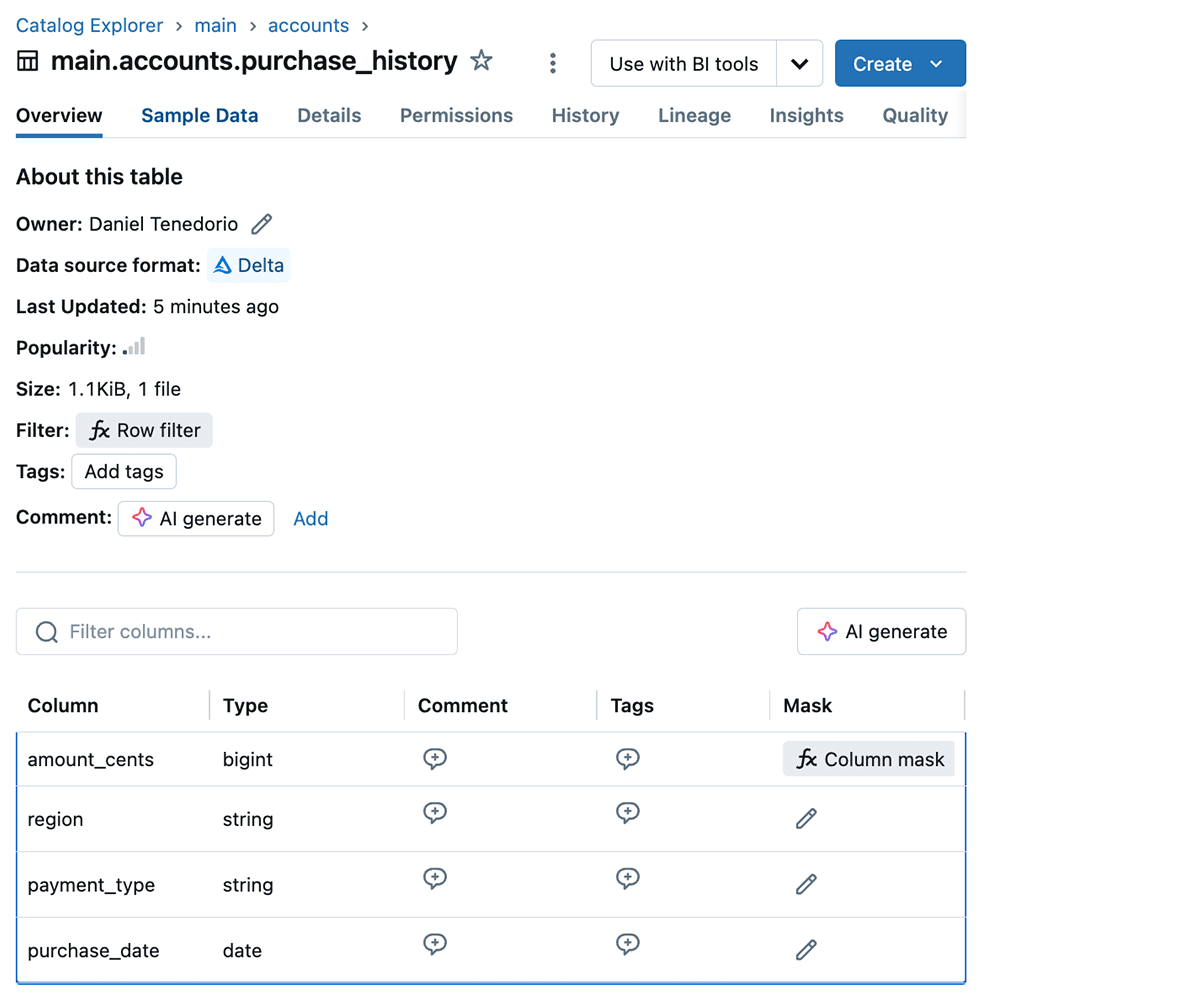Star the purchase_history table as favorite
The width and height of the screenshot is (1200, 997).
pyautogui.click(x=481, y=61)
